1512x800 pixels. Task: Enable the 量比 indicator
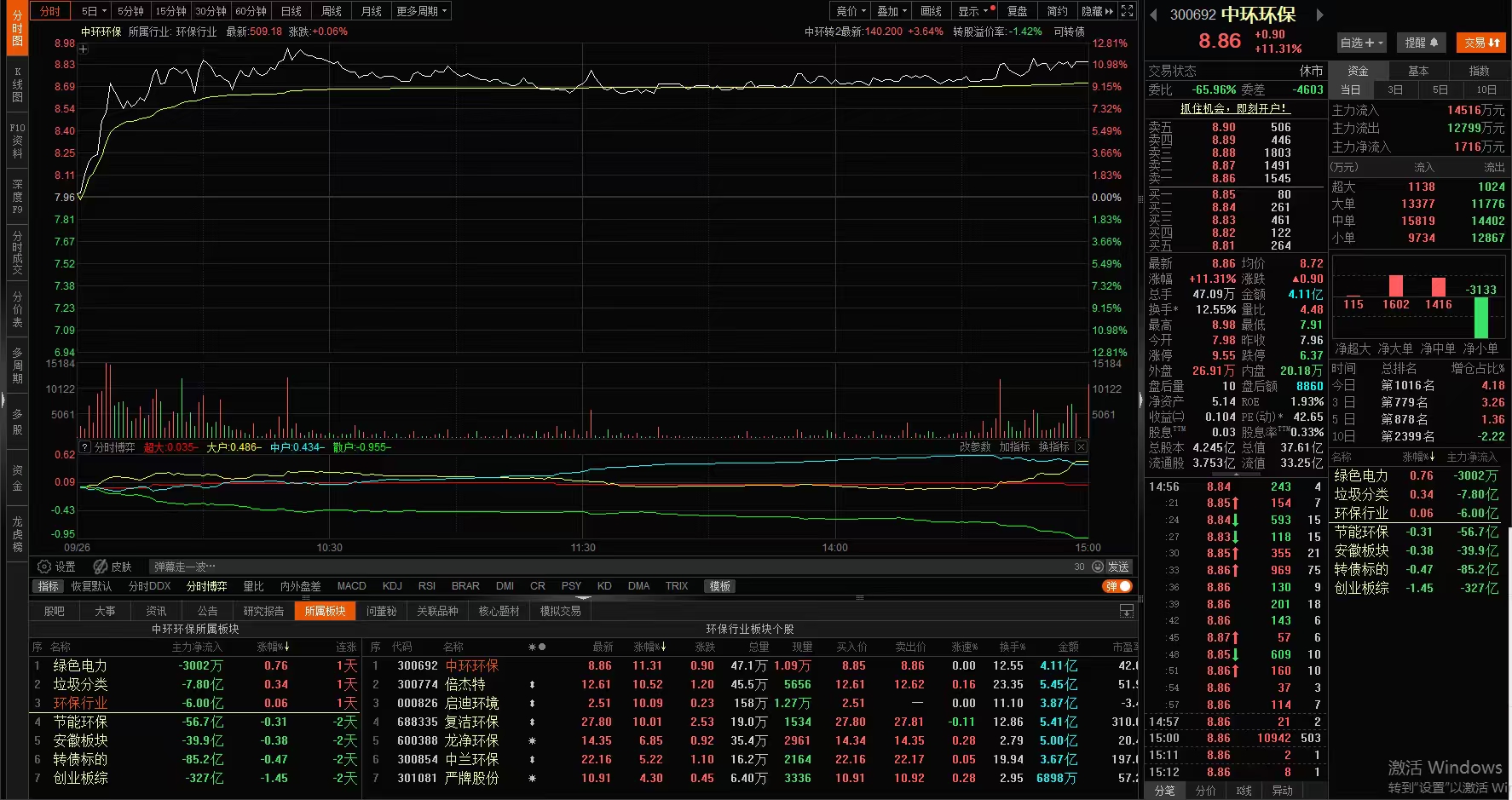tap(254, 586)
